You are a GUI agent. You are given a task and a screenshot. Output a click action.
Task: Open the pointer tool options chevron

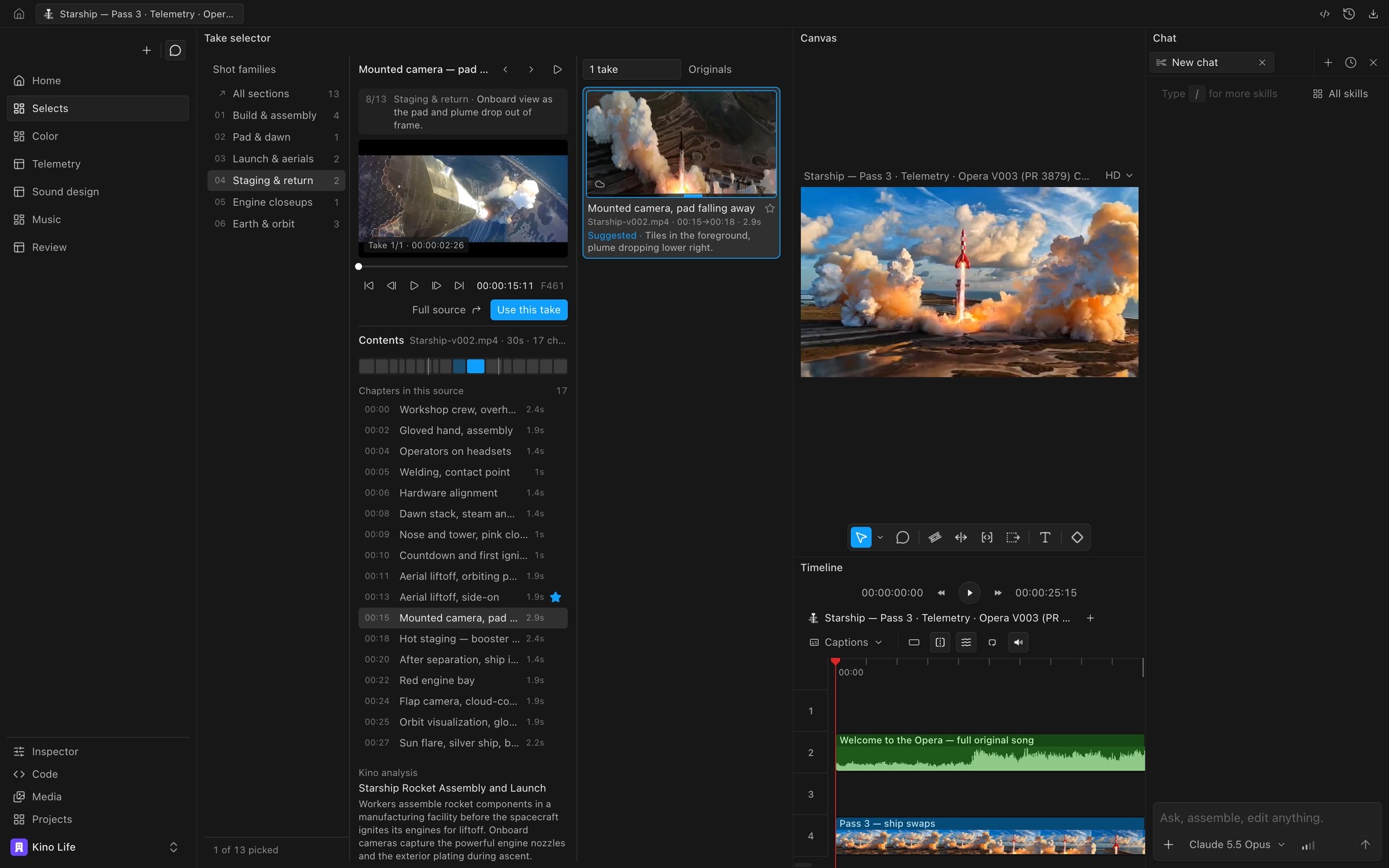880,538
